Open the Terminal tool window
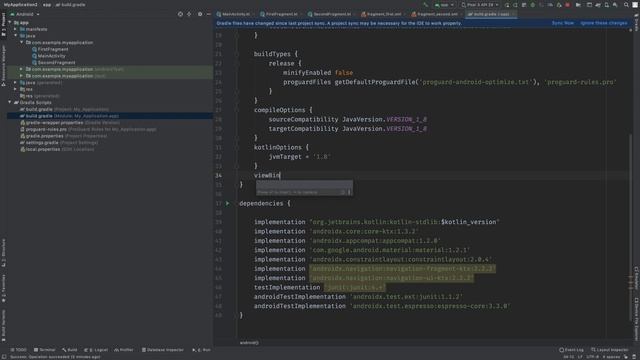Viewport: 640px width, 360px height. [44, 350]
